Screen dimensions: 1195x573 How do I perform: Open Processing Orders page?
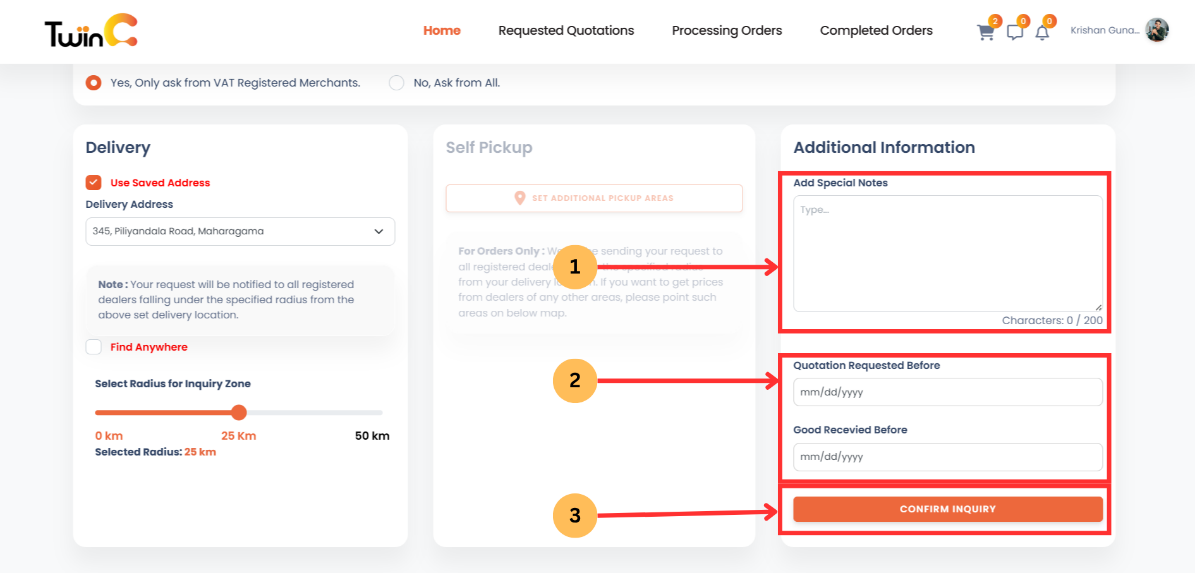(x=727, y=30)
